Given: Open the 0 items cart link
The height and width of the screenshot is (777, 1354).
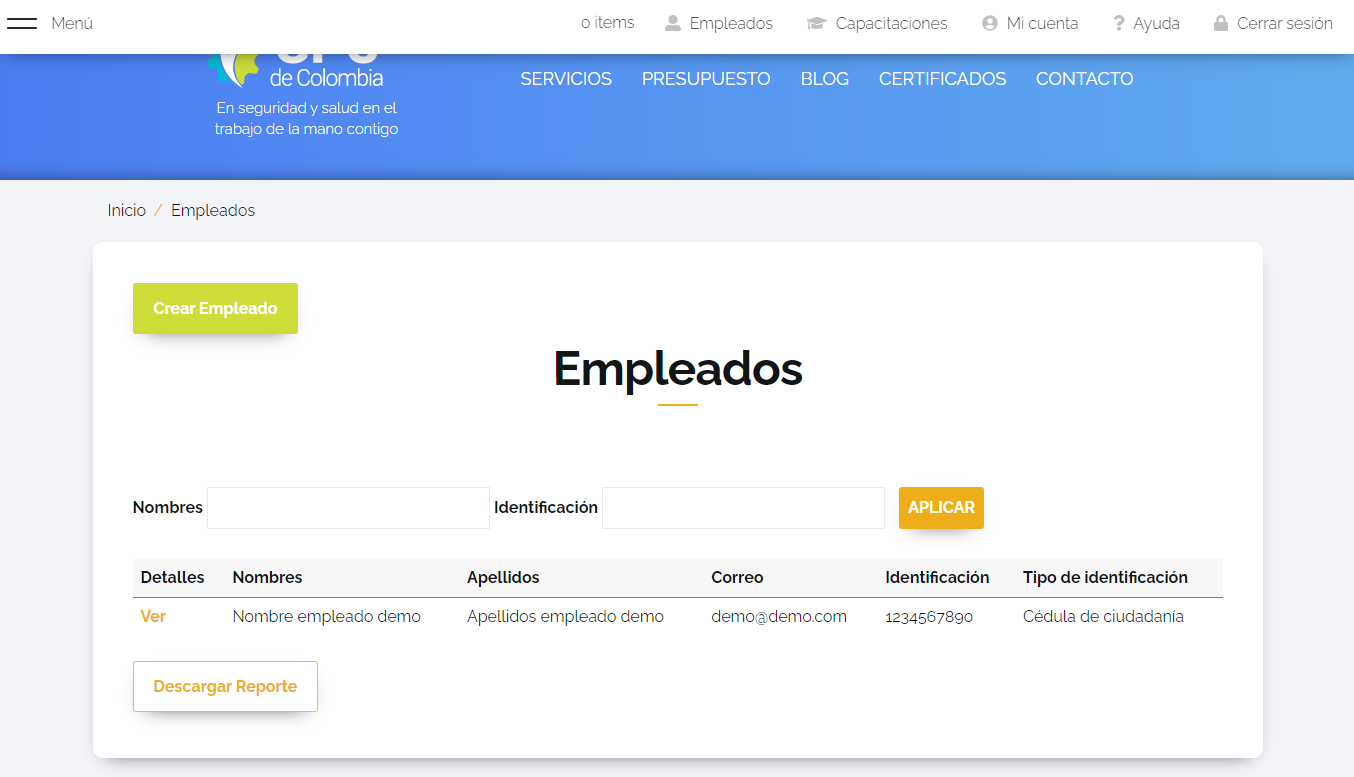Looking at the screenshot, I should click(608, 23).
